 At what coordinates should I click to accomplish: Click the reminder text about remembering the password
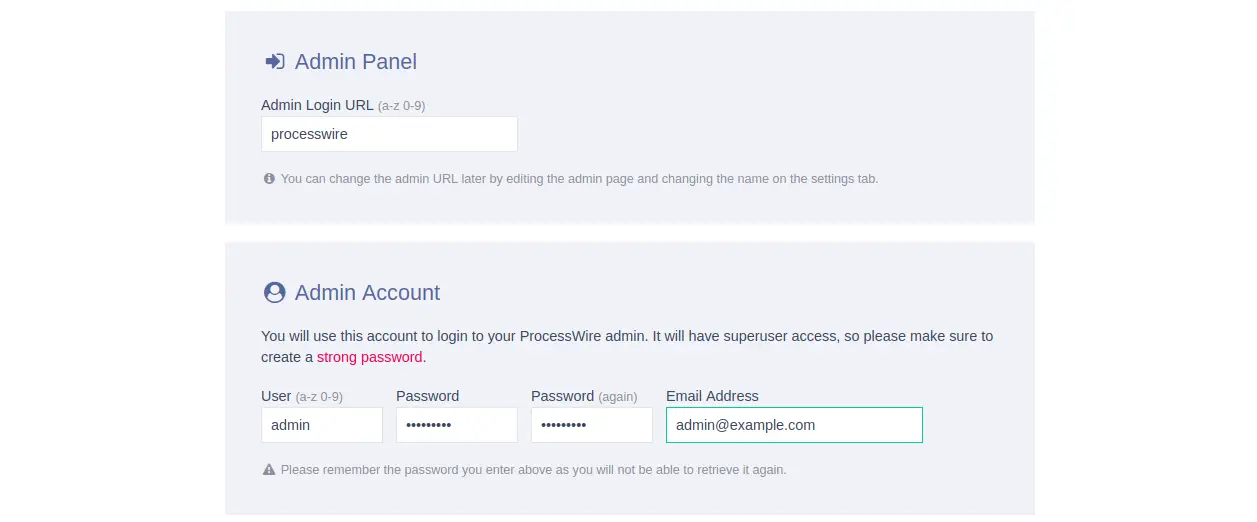533,469
